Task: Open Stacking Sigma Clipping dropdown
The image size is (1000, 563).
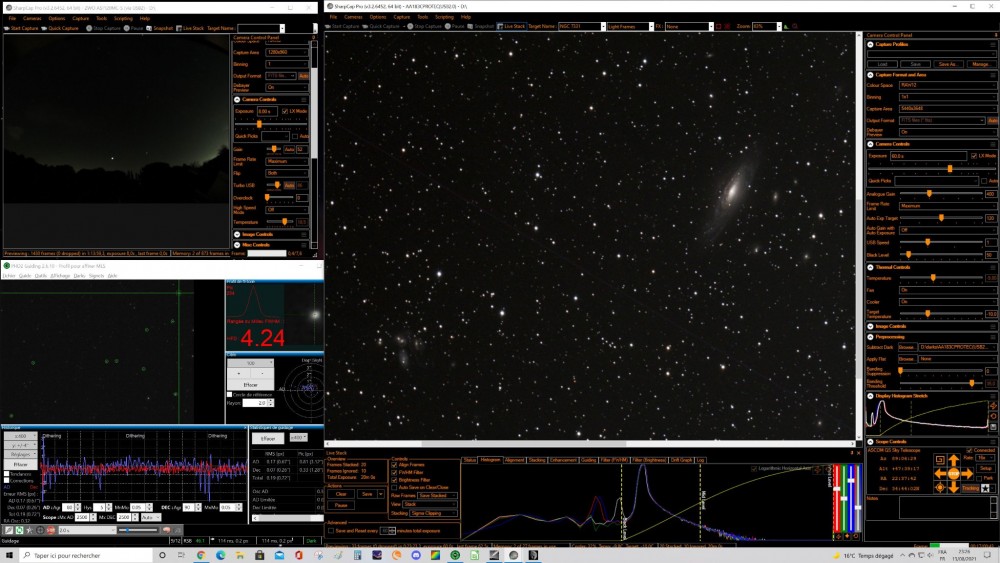Action: click(432, 513)
